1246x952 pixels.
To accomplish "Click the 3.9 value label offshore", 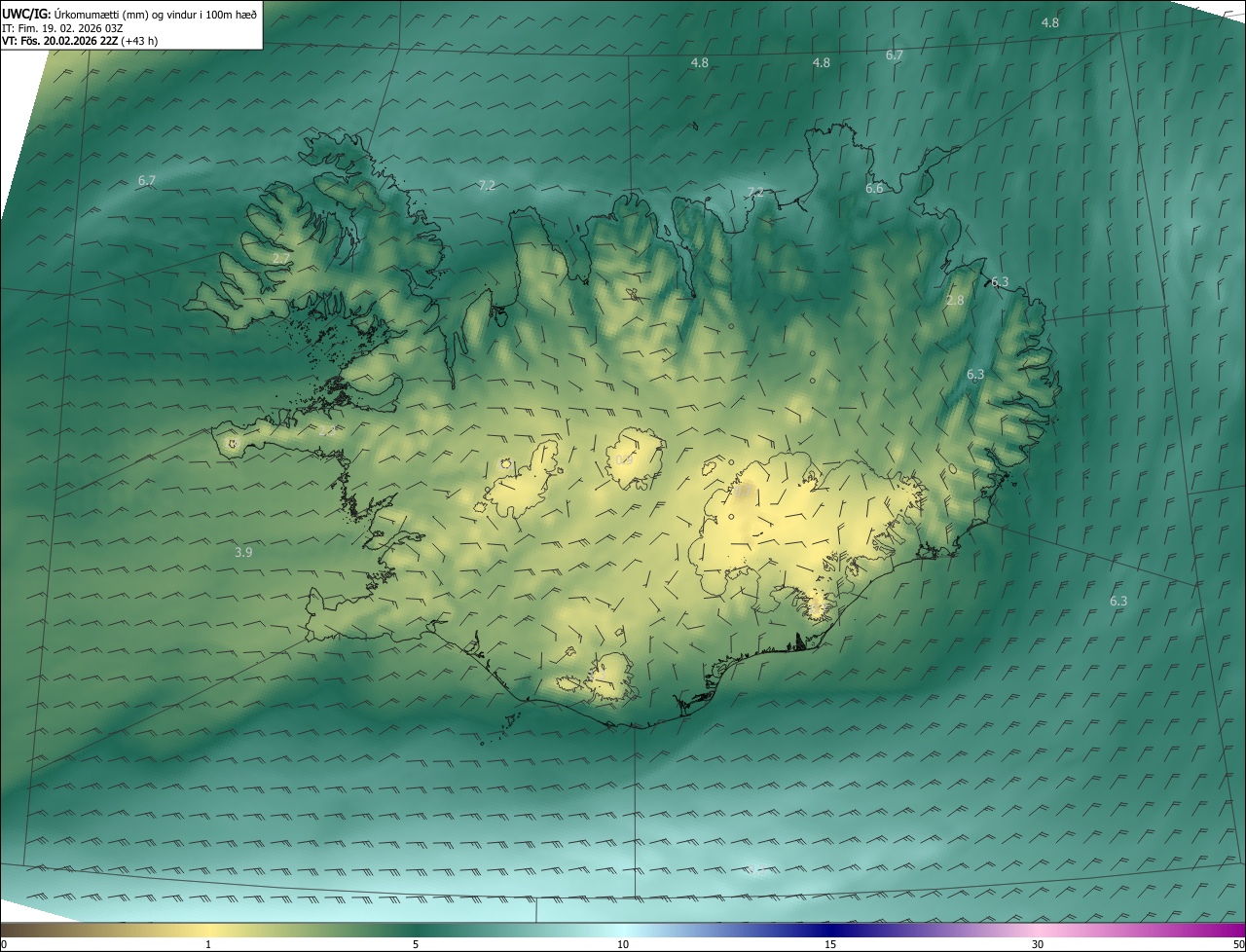I will [x=243, y=552].
